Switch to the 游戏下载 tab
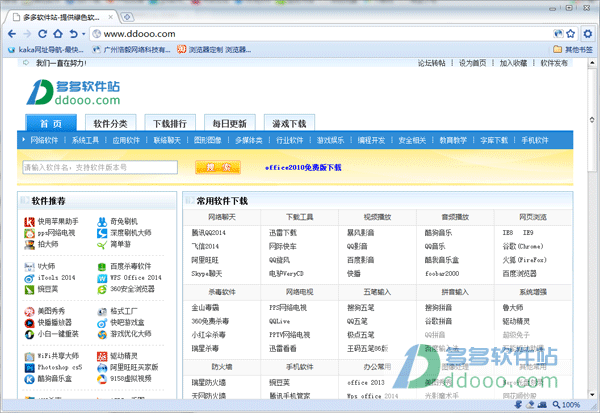This screenshot has width=600, height=413. click(x=289, y=123)
